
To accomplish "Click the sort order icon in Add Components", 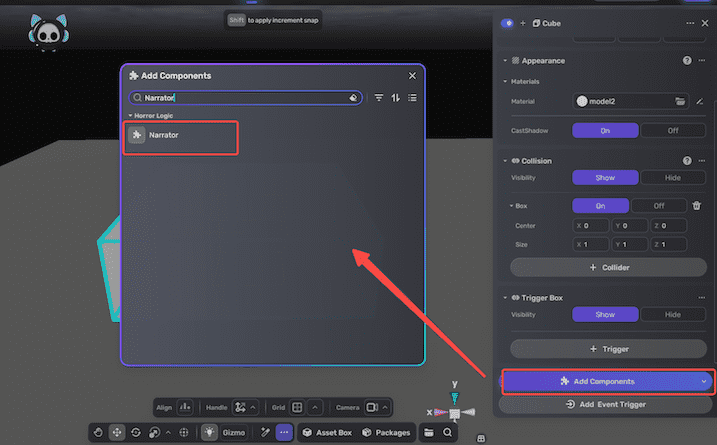I will click(x=396, y=98).
